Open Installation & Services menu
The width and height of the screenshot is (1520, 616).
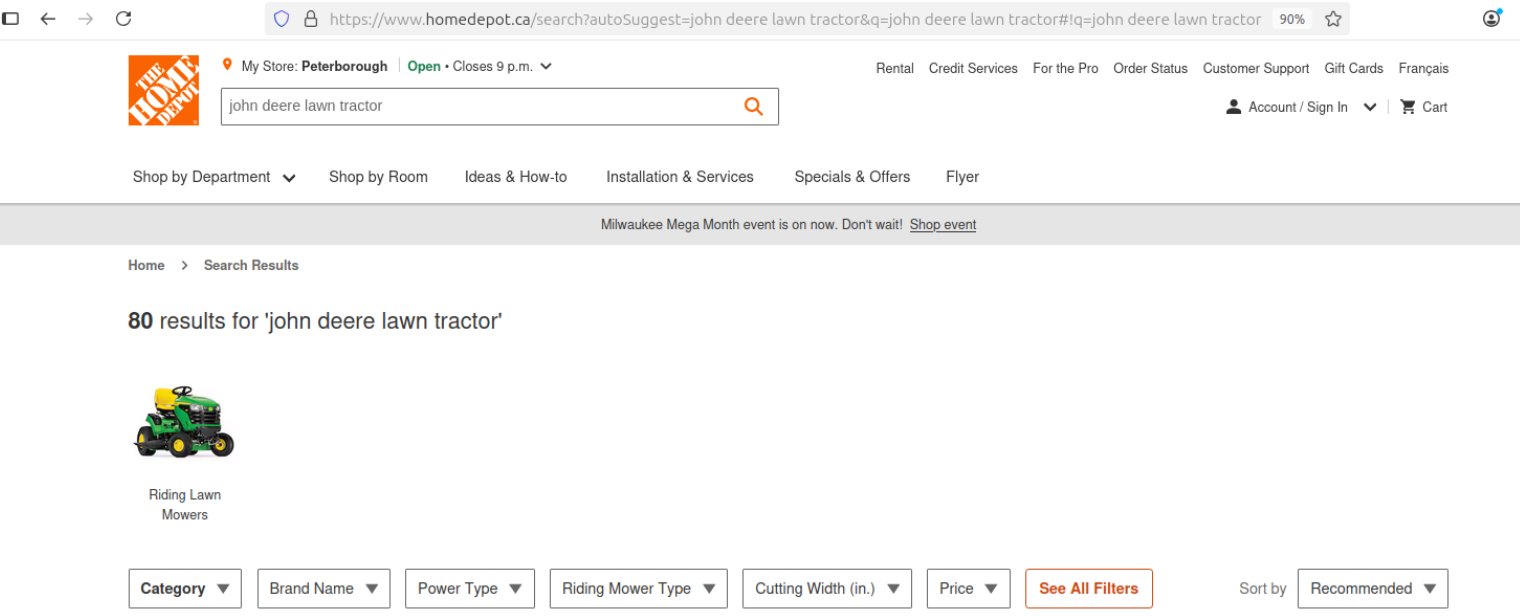680,177
